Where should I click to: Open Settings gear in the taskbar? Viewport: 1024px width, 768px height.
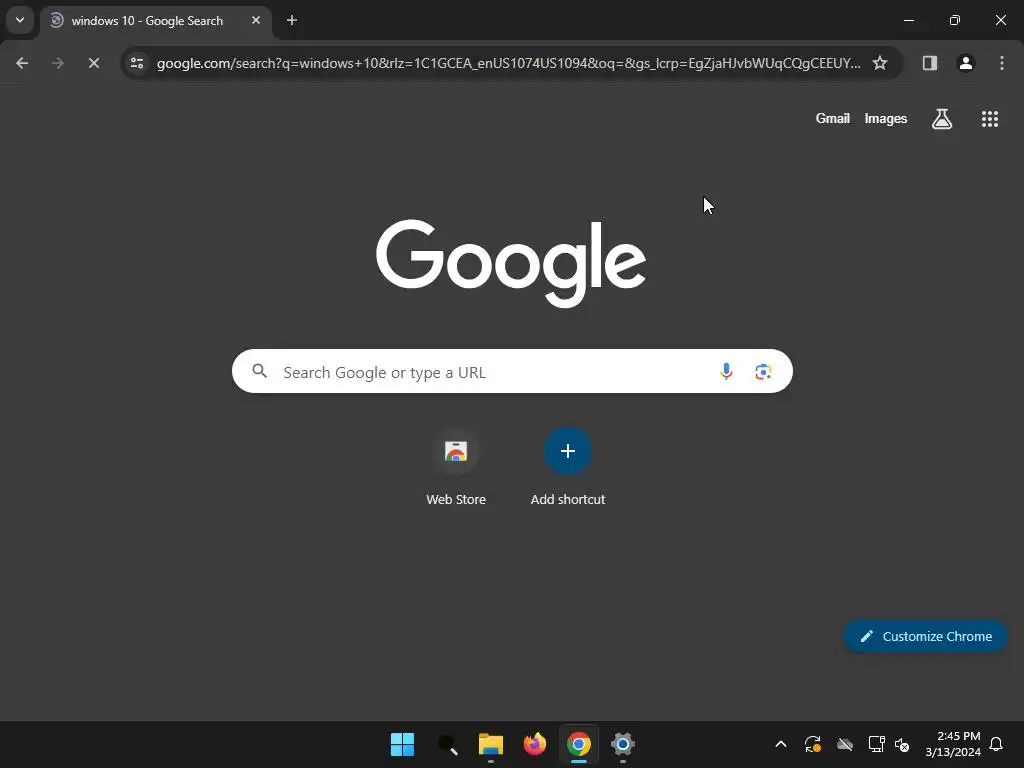point(622,744)
